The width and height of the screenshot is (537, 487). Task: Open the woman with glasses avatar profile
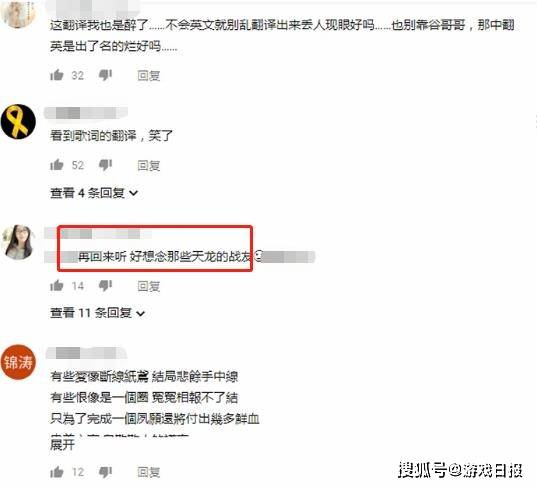[x=18, y=242]
